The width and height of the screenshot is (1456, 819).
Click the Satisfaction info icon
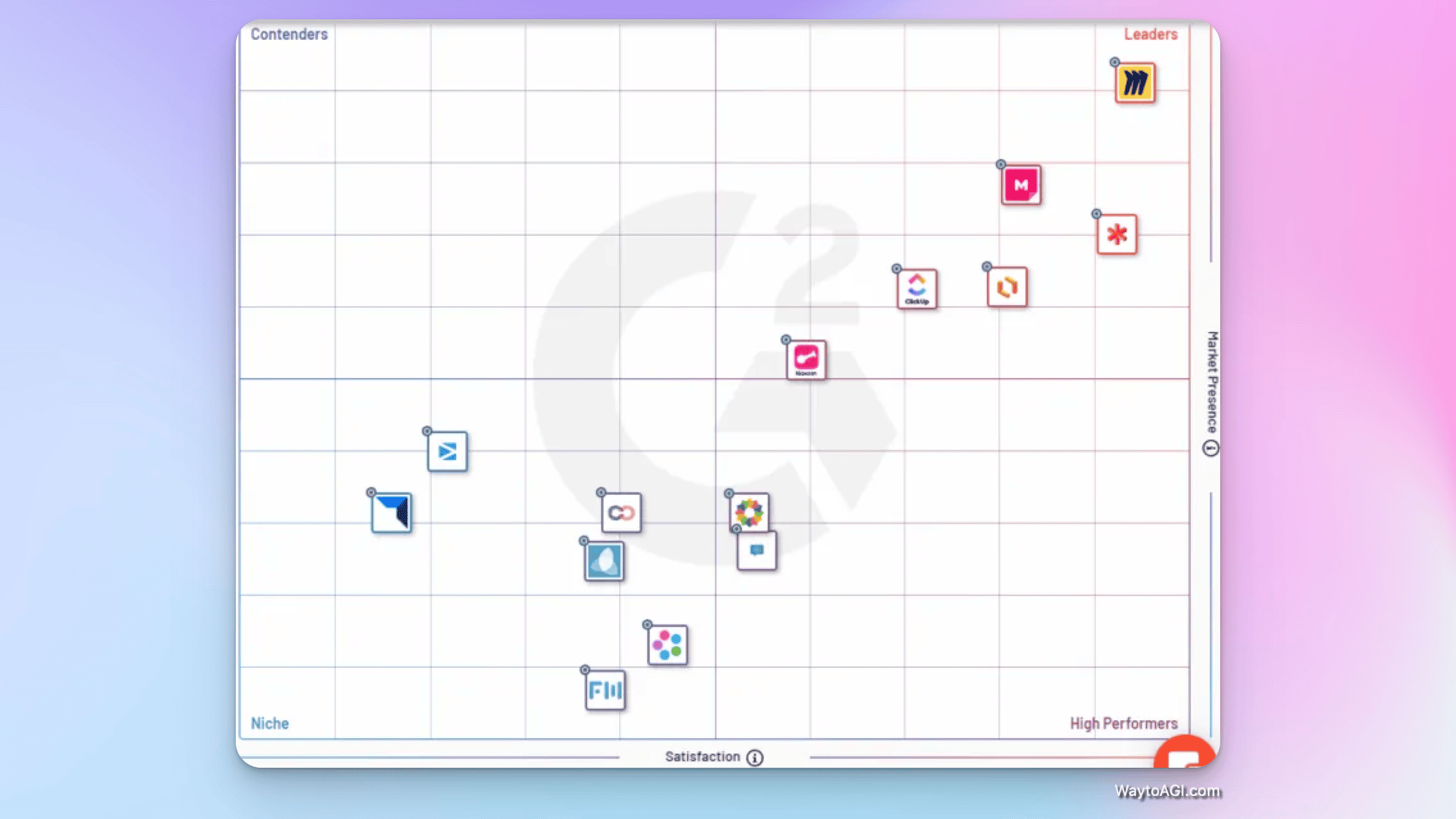755,757
